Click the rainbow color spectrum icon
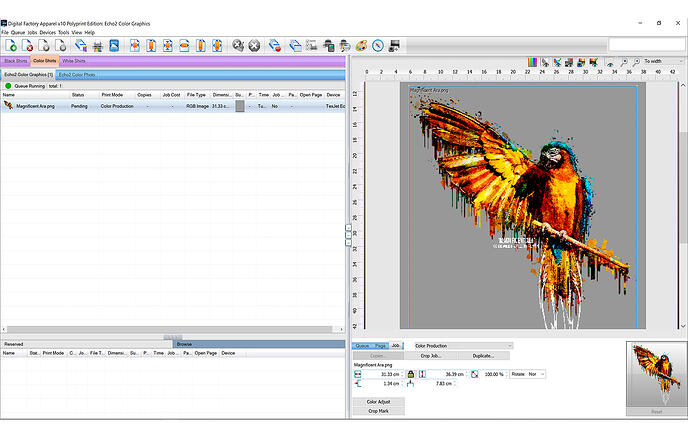The height and width of the screenshot is (442, 688). (x=532, y=62)
